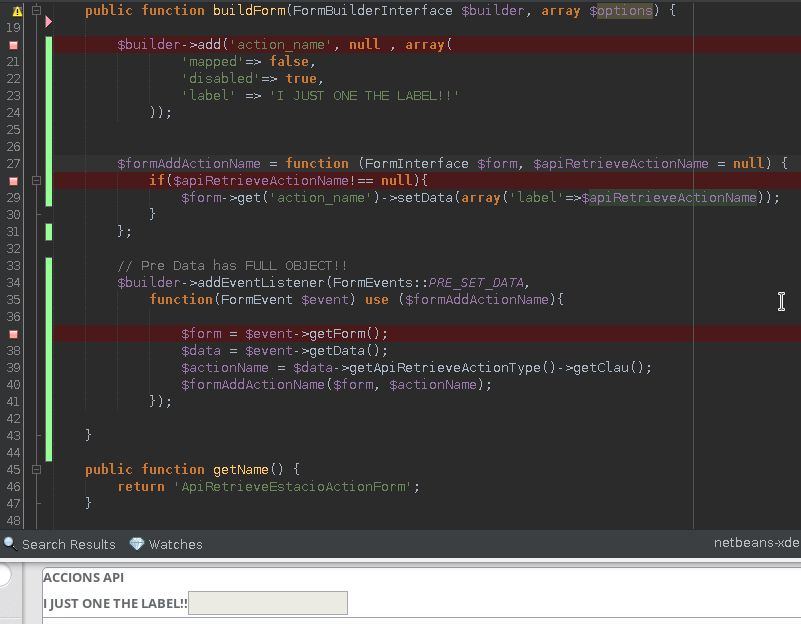Click the disabled input next to I JUST ONE THE LABEL!!

click(268, 603)
